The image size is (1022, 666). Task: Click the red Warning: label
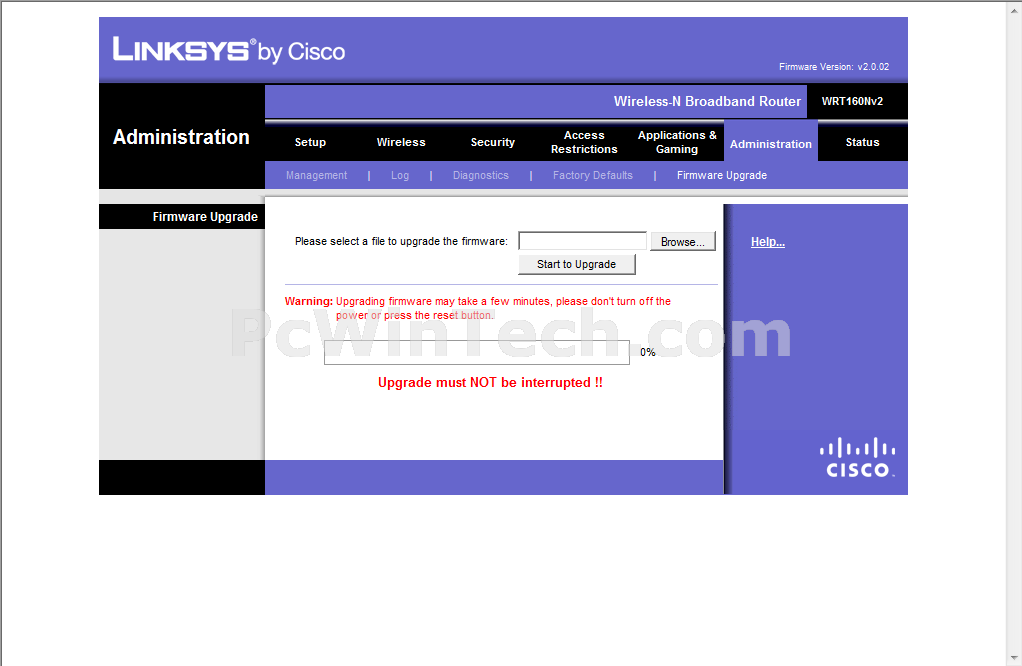coord(308,301)
